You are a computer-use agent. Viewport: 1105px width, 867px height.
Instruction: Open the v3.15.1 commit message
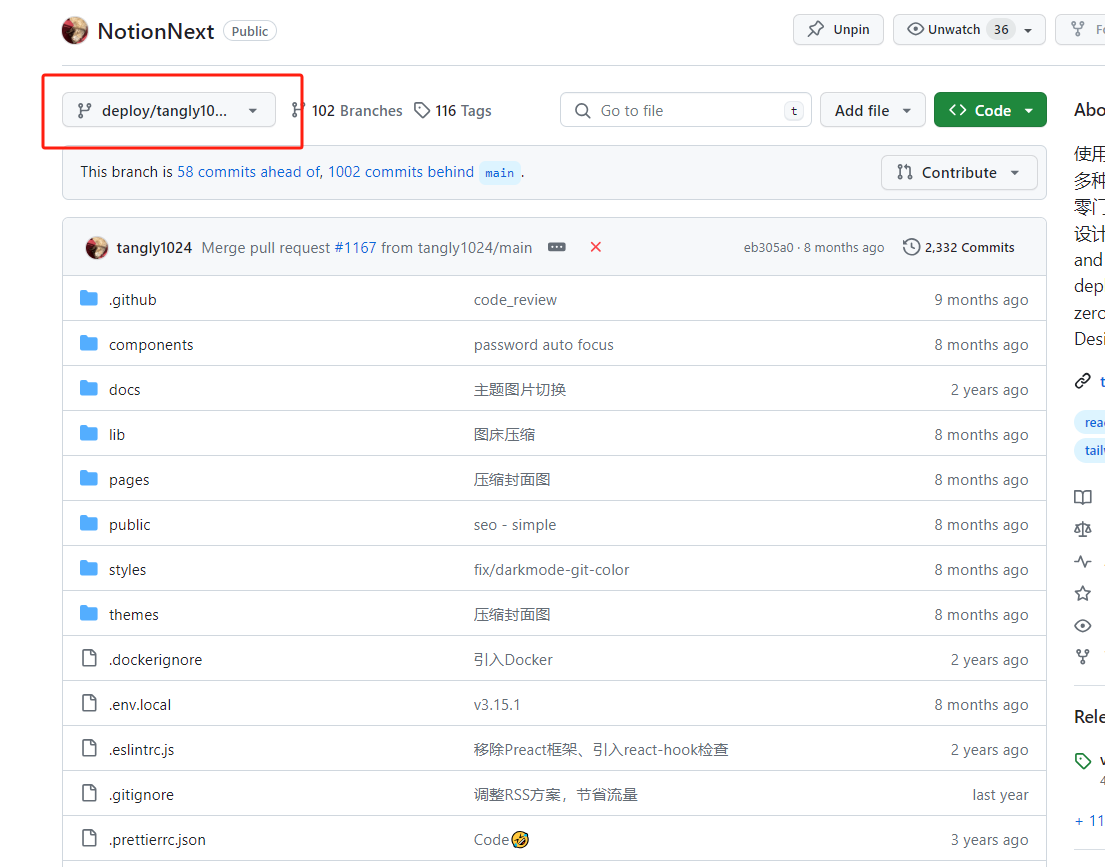(497, 705)
